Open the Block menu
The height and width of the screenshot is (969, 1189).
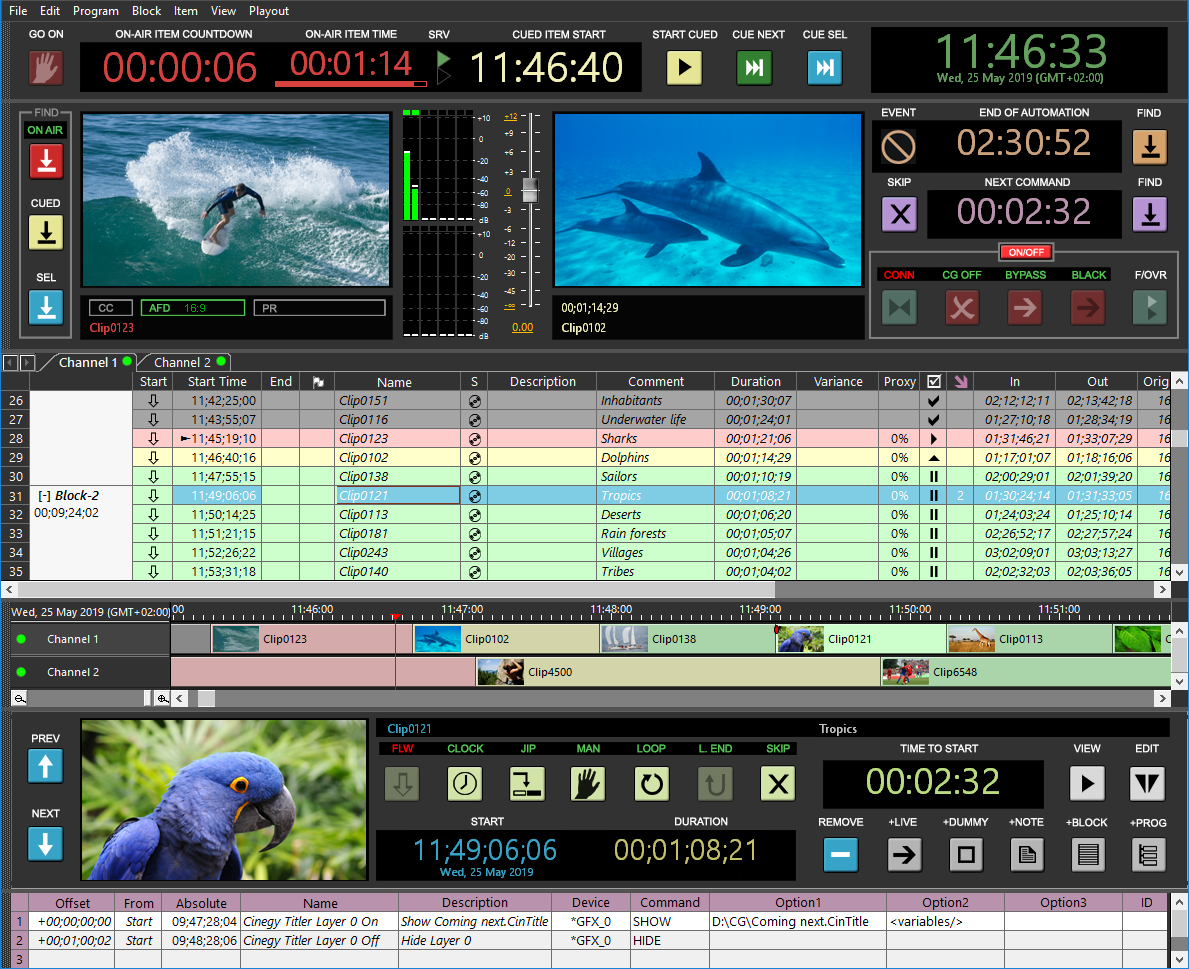tap(146, 11)
